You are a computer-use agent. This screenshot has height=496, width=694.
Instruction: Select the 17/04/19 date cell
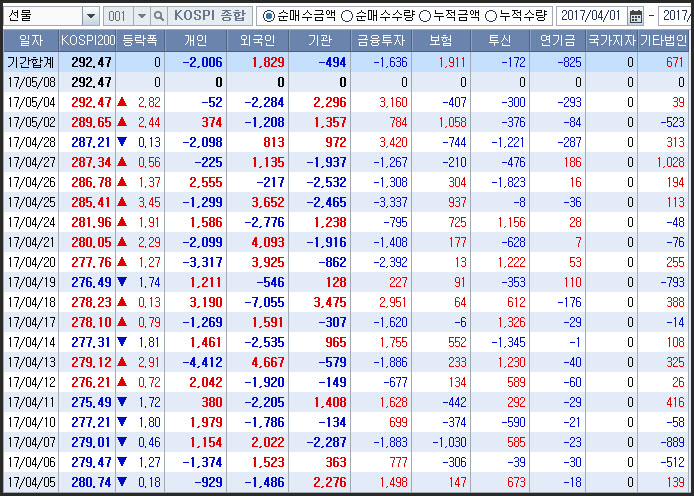click(31, 282)
